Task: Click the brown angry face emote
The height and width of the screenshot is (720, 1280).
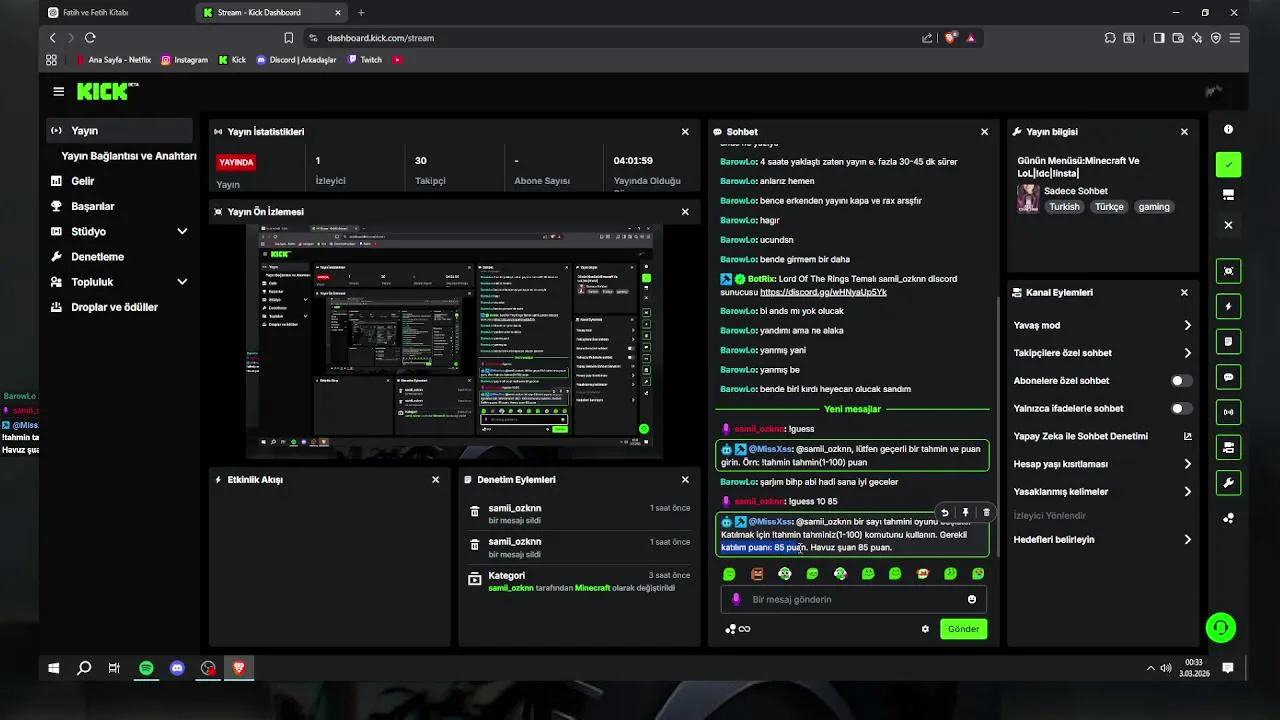Action: (x=757, y=574)
